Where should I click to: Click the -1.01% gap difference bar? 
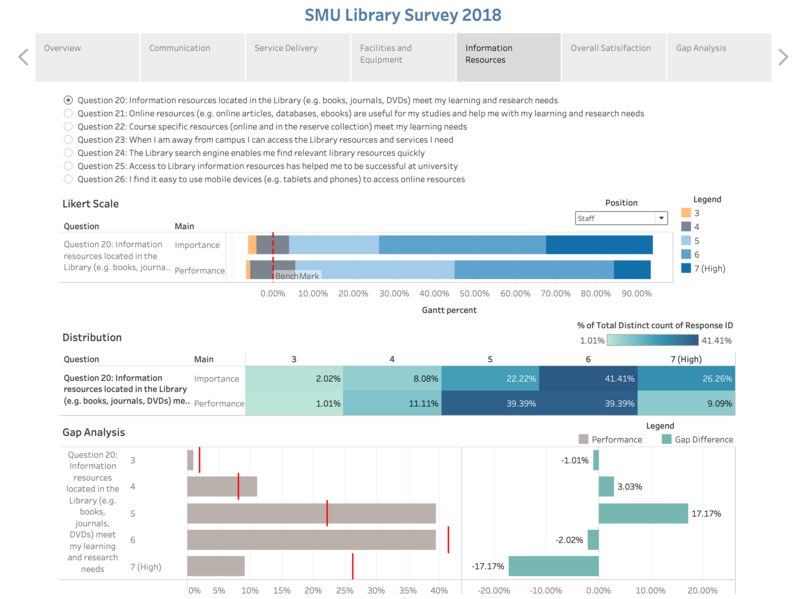[596, 460]
